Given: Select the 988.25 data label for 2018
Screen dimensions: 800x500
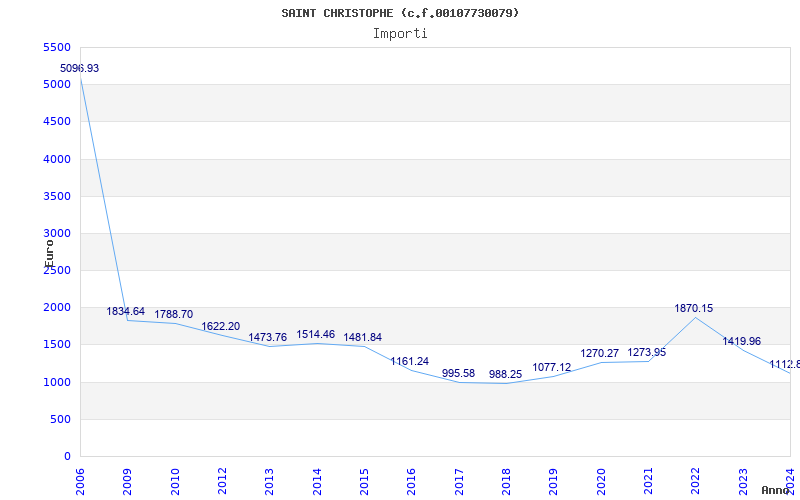Looking at the screenshot, I should pos(506,374).
